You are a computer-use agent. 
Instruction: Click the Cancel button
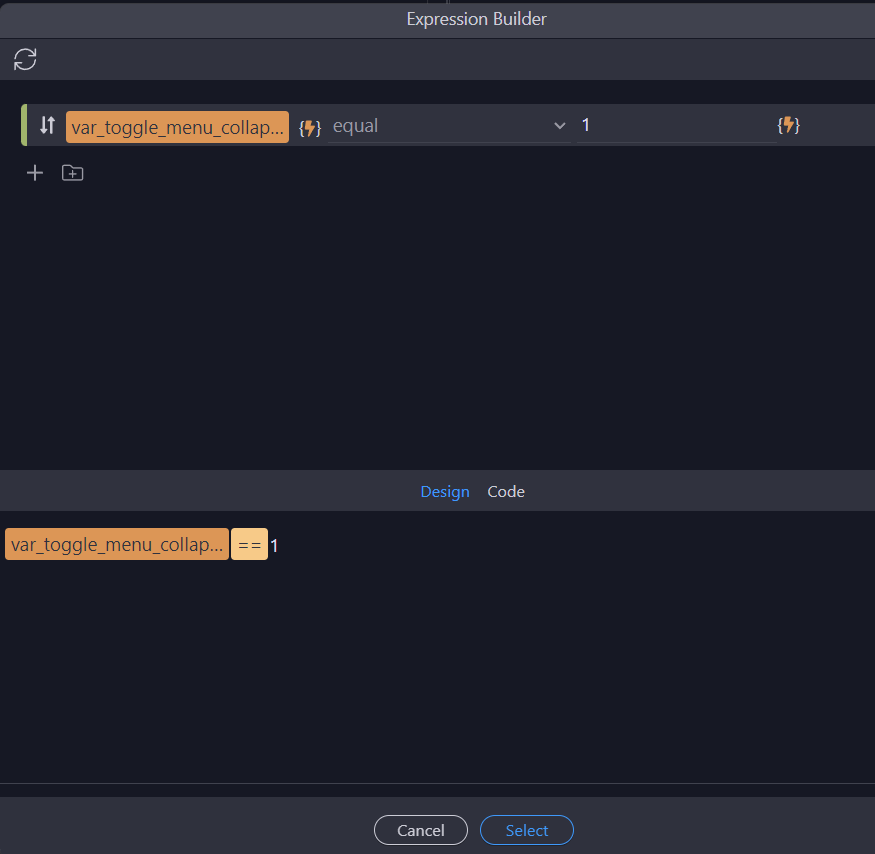(420, 830)
